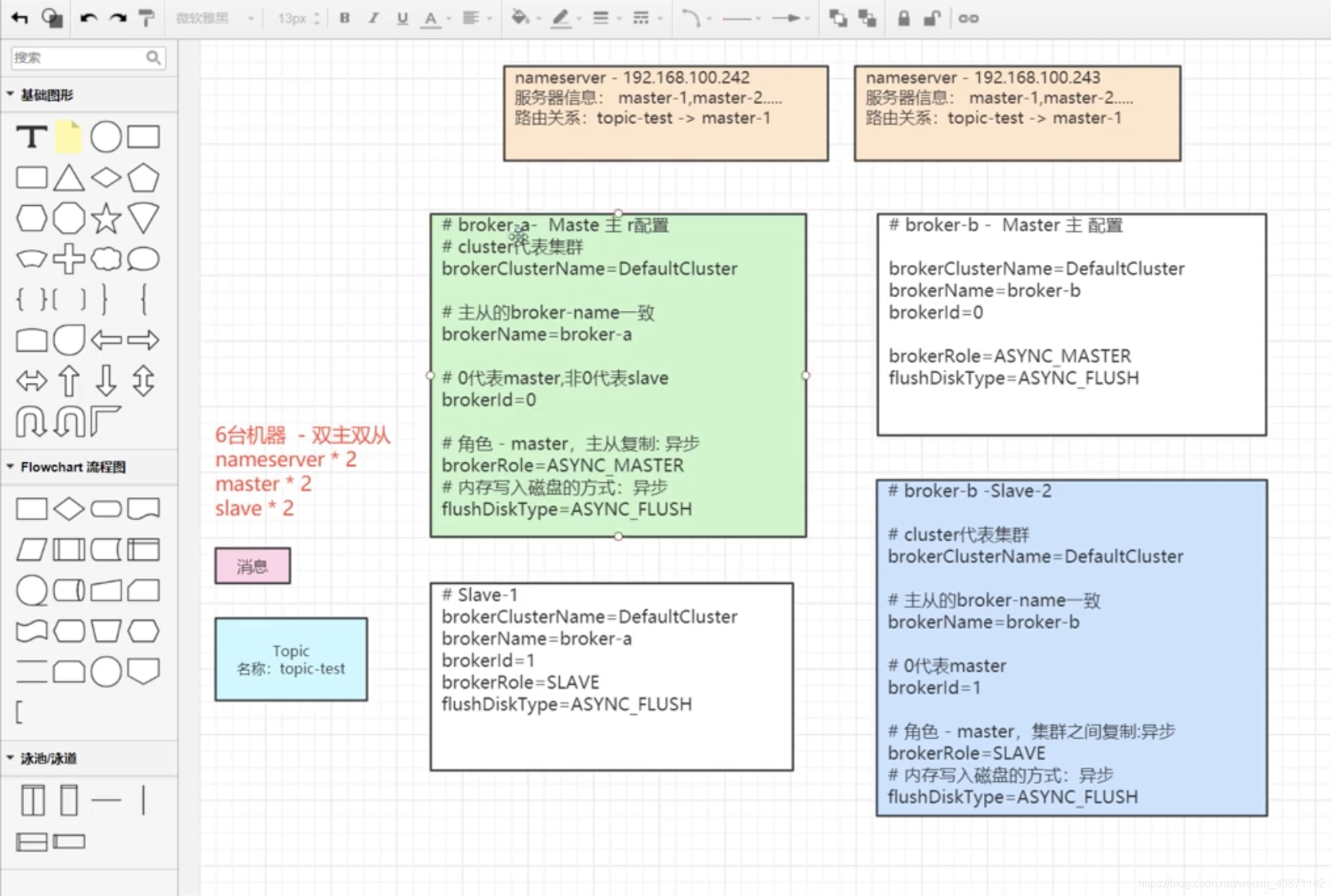Open the line width dropdown
This screenshot has width=1331, height=896.
point(606,19)
